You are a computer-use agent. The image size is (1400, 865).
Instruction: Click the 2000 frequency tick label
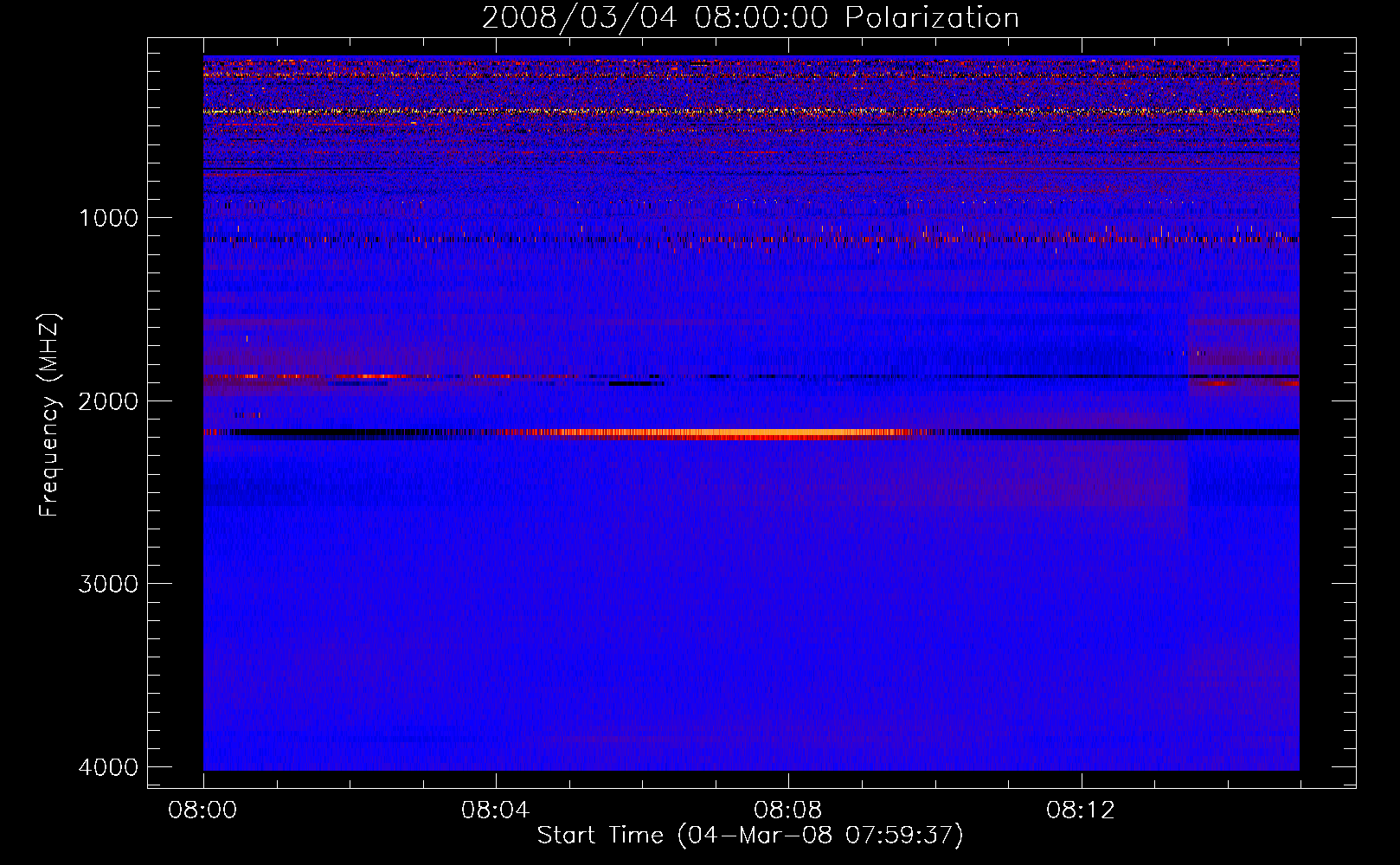coord(108,401)
